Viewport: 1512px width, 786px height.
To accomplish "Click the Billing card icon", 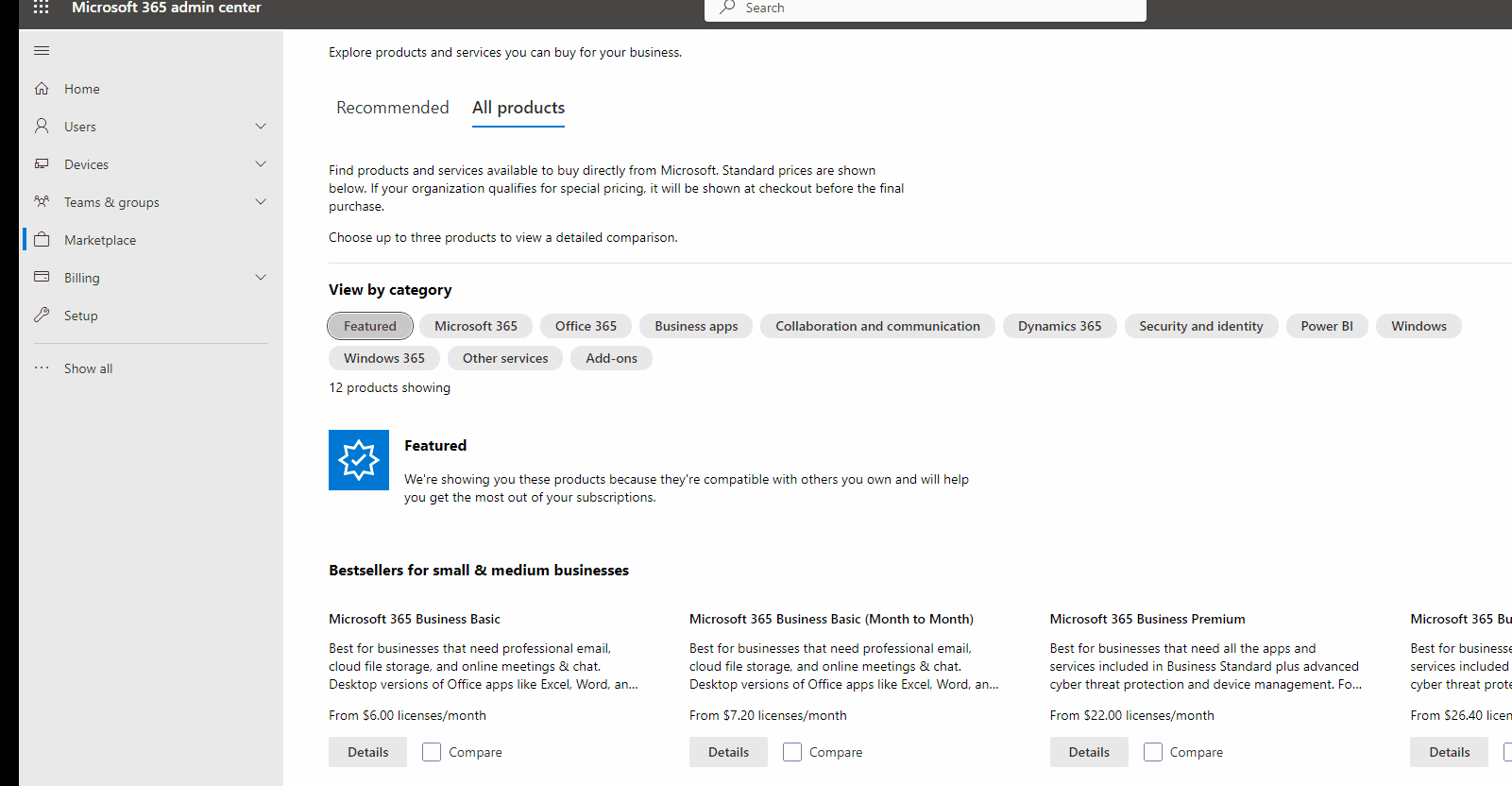I will [x=42, y=277].
